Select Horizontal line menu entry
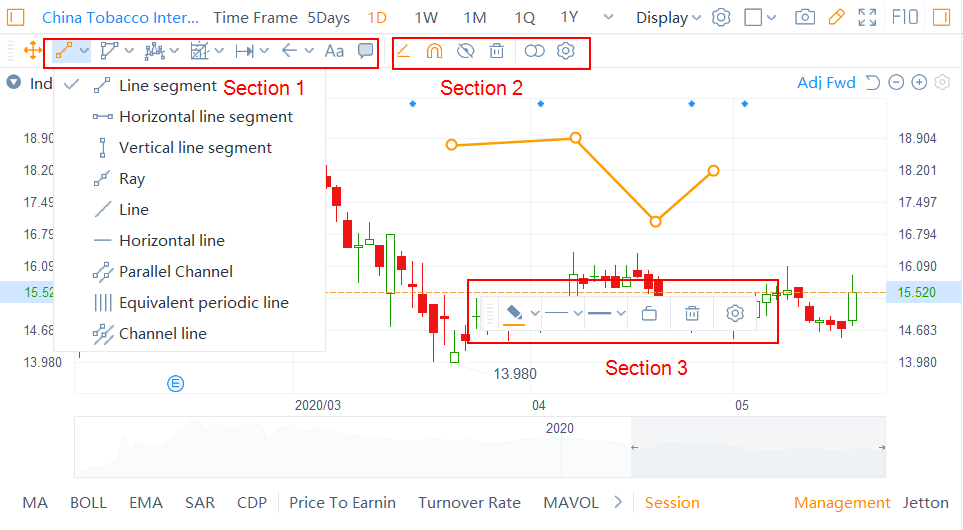 pyautogui.click(x=172, y=241)
